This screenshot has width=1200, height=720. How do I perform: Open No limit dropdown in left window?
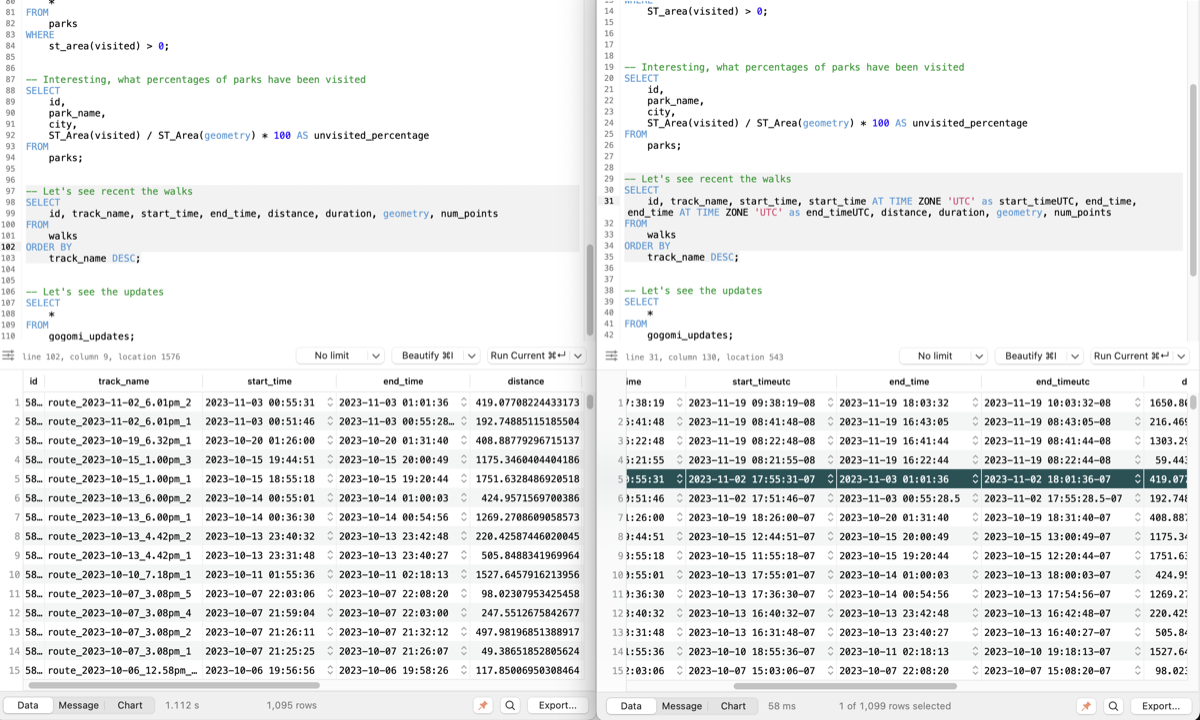pyautogui.click(x=340, y=356)
